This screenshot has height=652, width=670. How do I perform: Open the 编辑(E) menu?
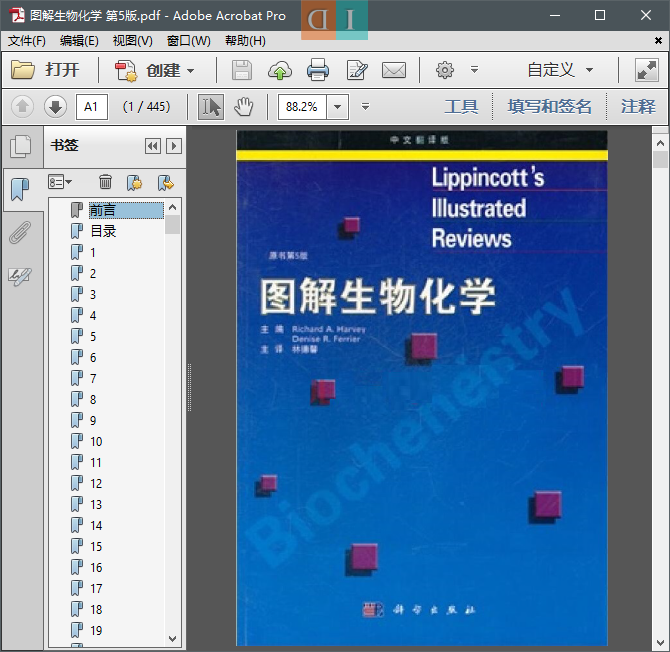79,41
